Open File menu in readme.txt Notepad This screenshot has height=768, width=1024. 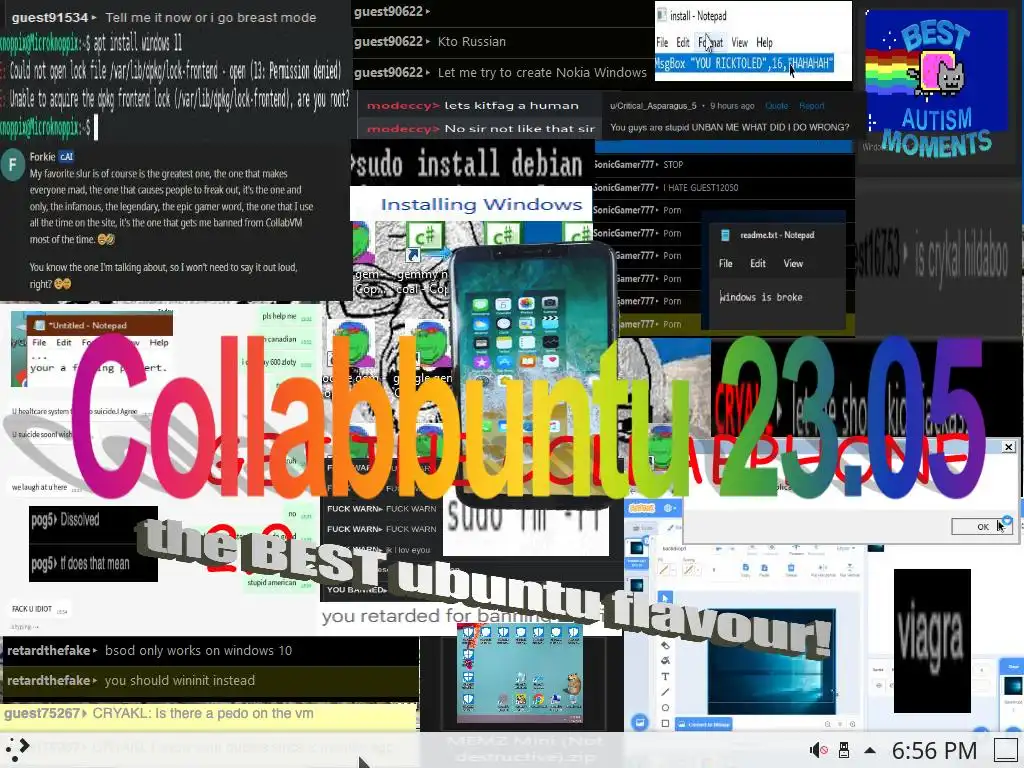point(726,263)
